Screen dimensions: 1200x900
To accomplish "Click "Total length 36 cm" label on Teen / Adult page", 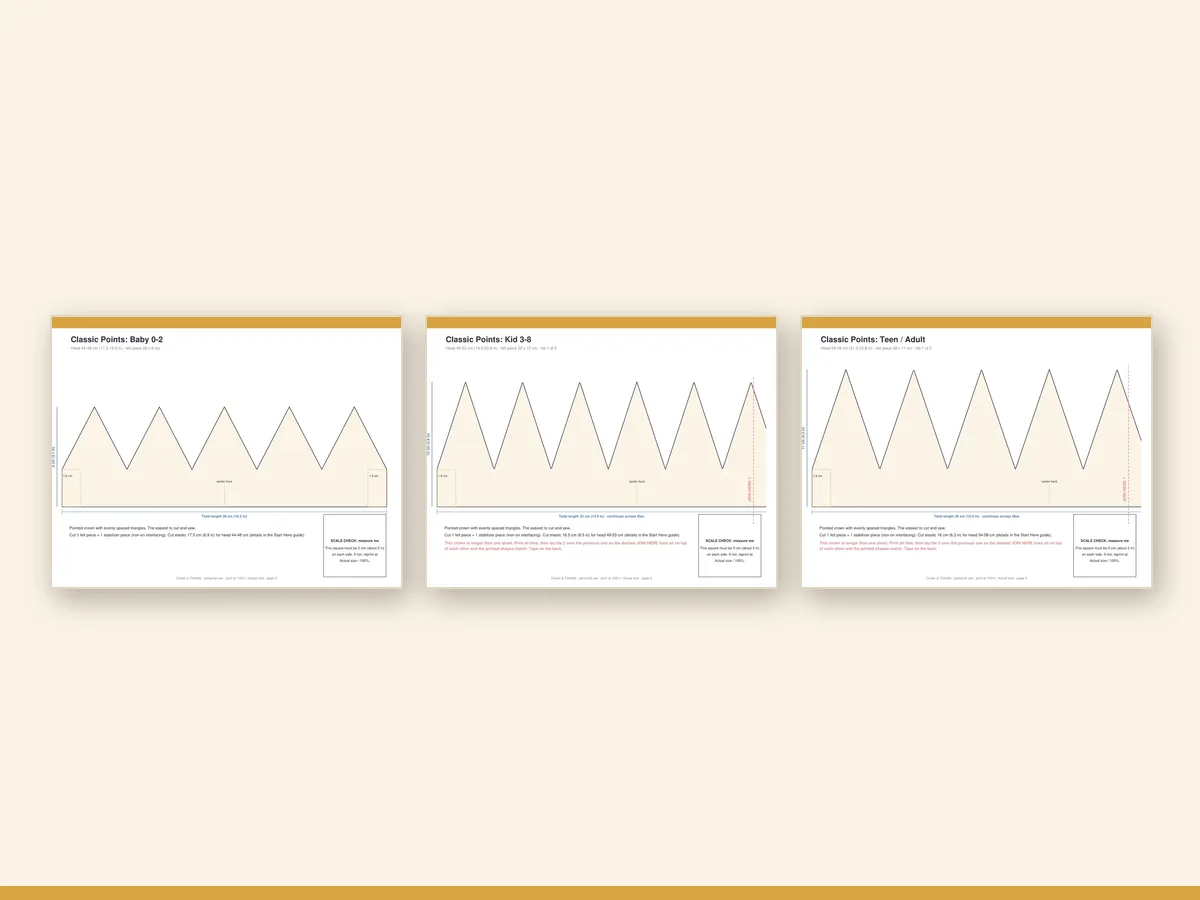I will pyautogui.click(x=977, y=516).
